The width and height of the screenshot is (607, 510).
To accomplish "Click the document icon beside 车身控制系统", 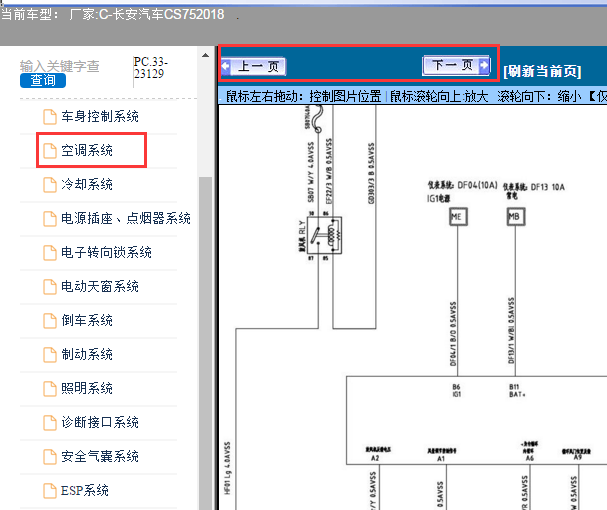I will tap(50, 117).
